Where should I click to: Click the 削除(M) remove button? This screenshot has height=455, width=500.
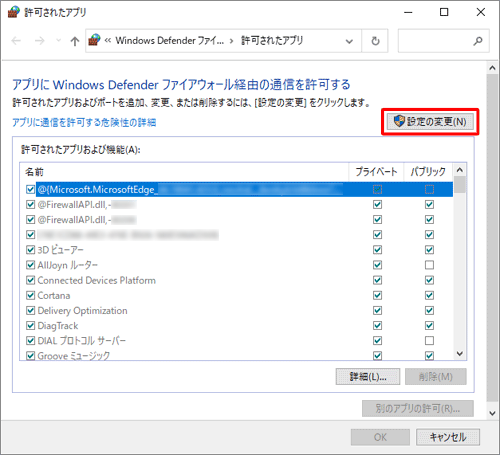[x=436, y=377]
